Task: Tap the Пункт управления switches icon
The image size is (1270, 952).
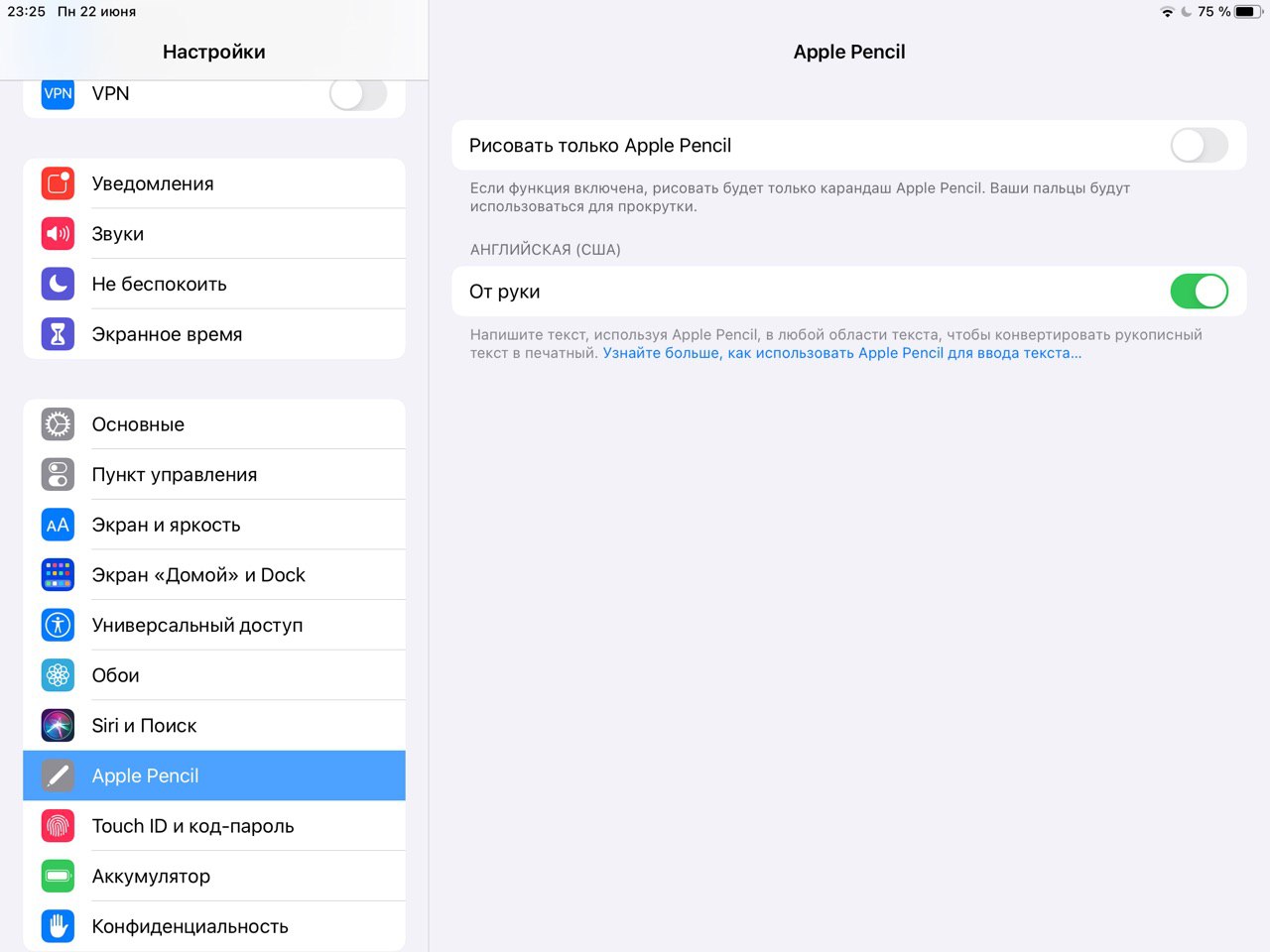Action: tap(58, 474)
